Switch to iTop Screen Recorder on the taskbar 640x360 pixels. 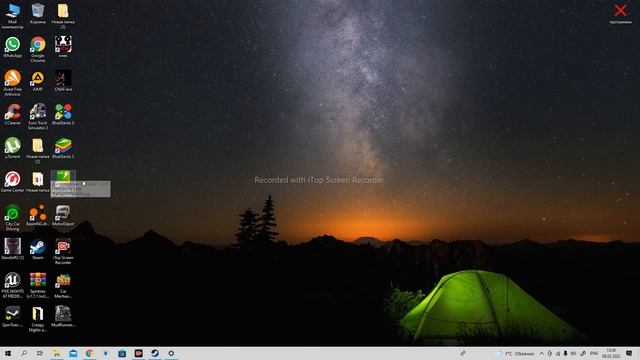pos(138,353)
